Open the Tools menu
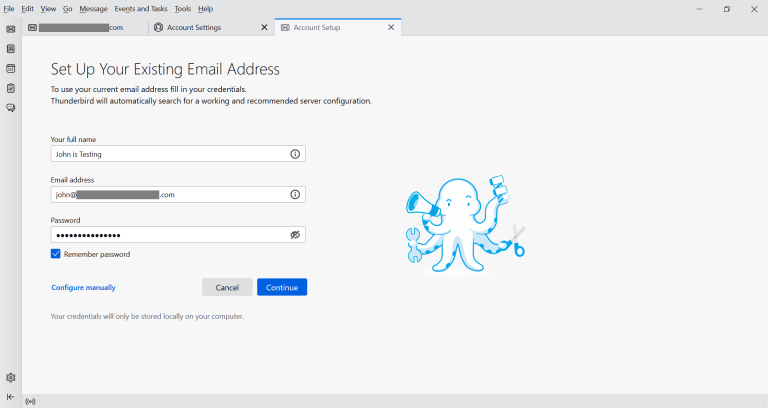 [x=183, y=9]
